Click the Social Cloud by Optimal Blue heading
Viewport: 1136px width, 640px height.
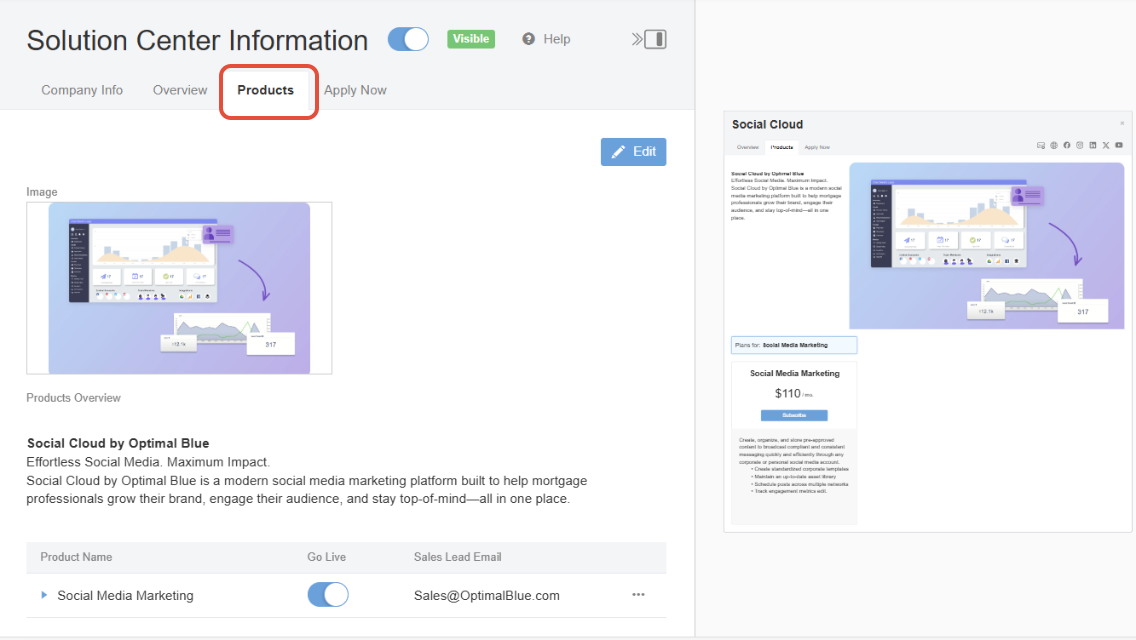[x=118, y=443]
